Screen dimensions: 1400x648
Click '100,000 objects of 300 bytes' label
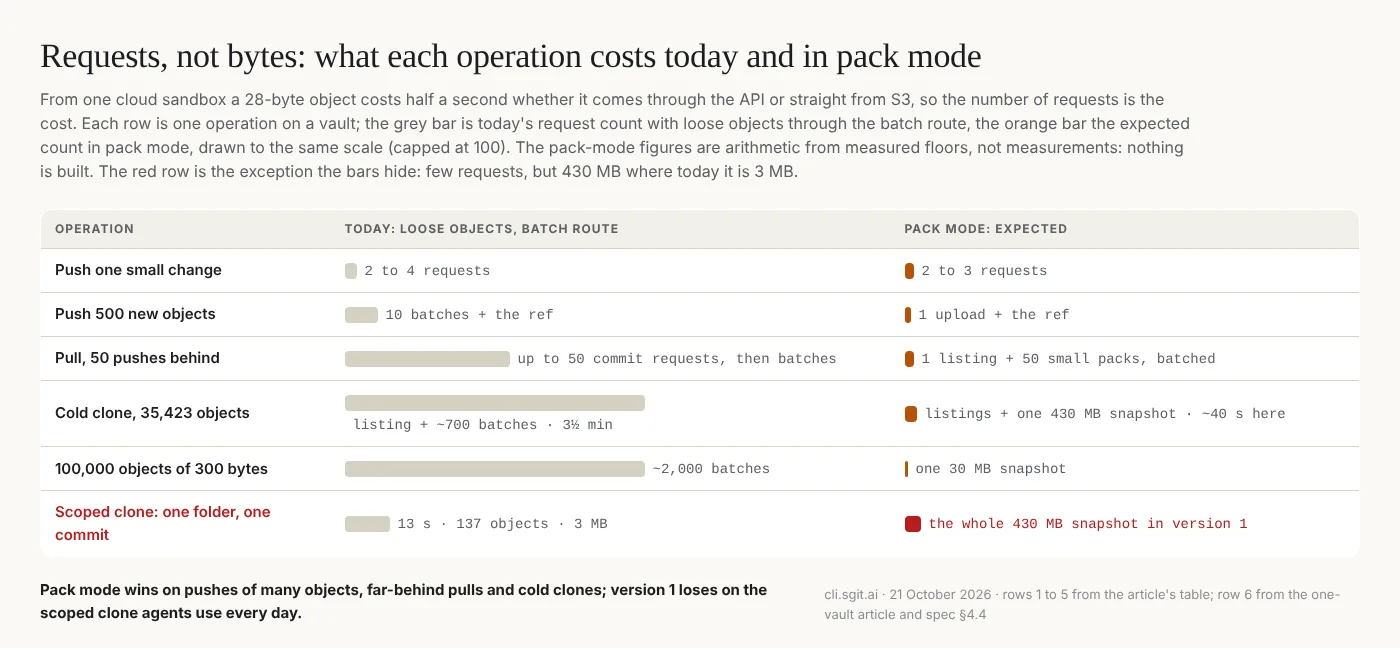pyautogui.click(x=161, y=469)
